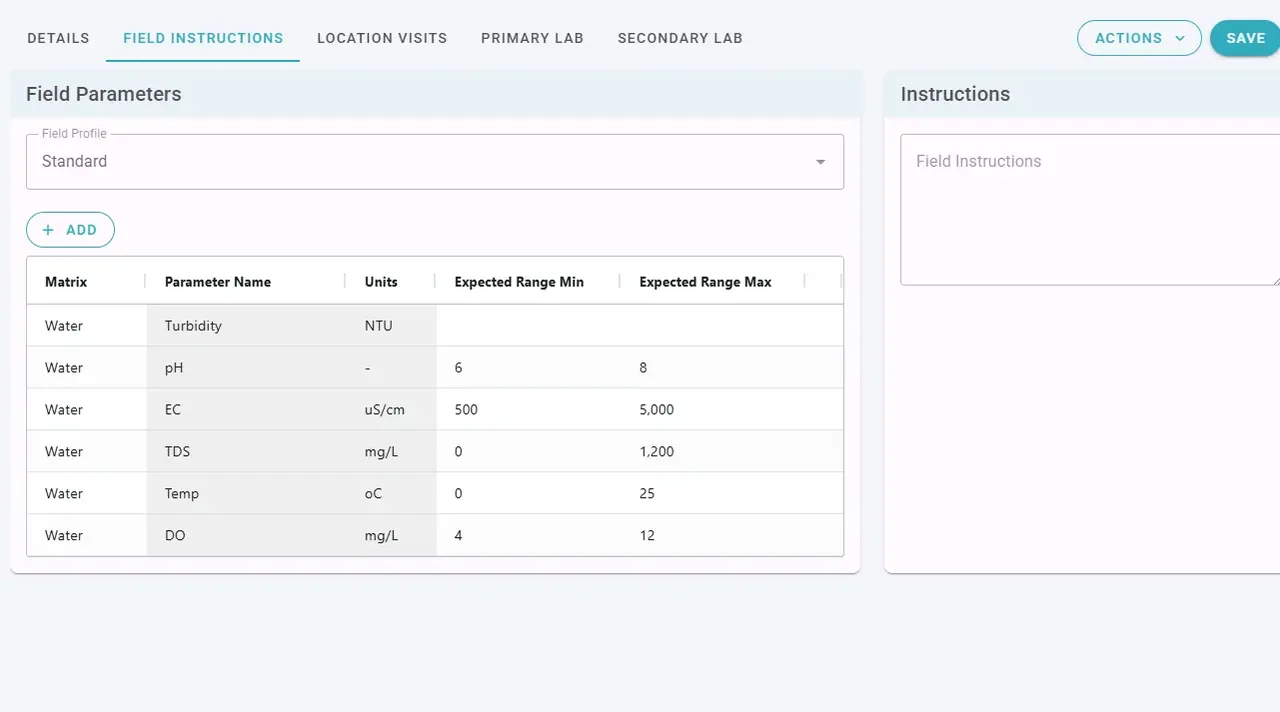Select the EC parameter cell

click(x=247, y=410)
